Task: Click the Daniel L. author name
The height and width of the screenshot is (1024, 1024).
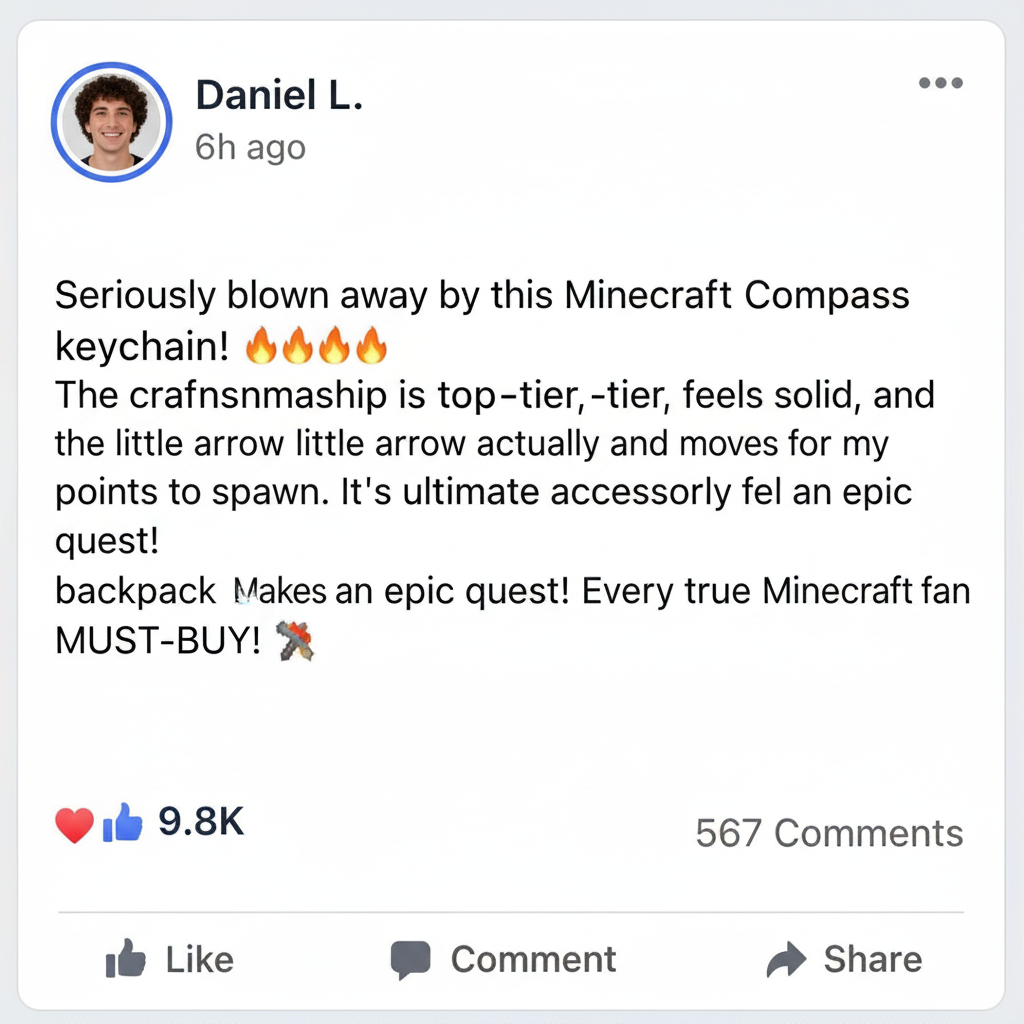Action: coord(279,95)
